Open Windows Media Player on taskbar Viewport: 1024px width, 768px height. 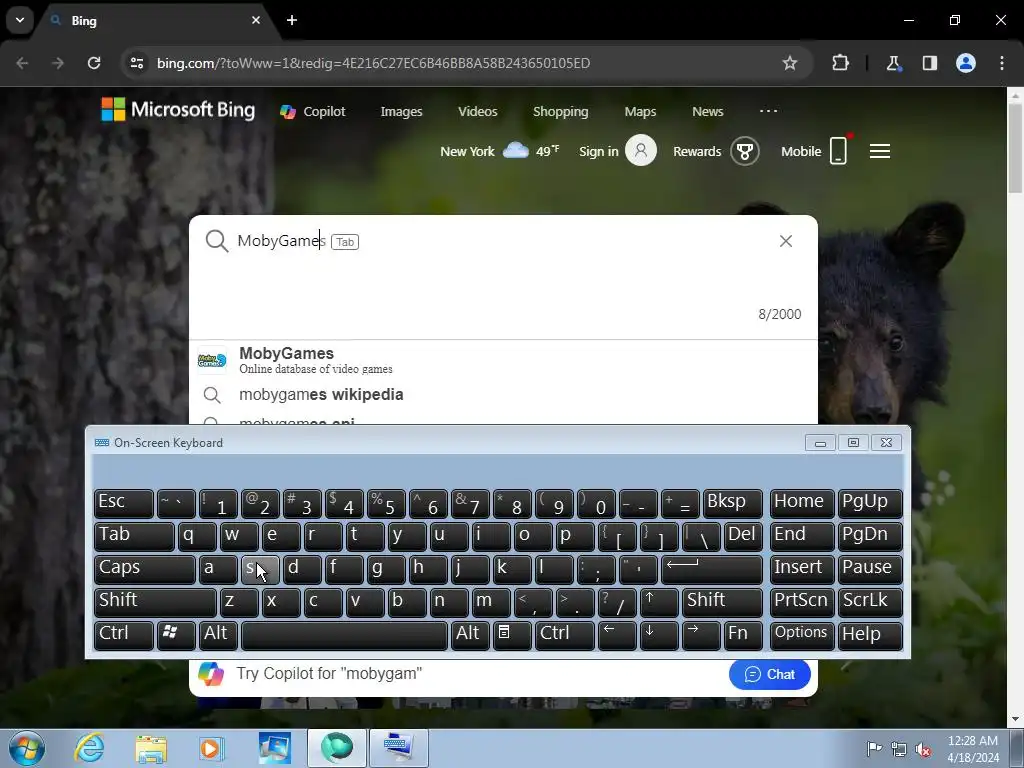[x=212, y=748]
